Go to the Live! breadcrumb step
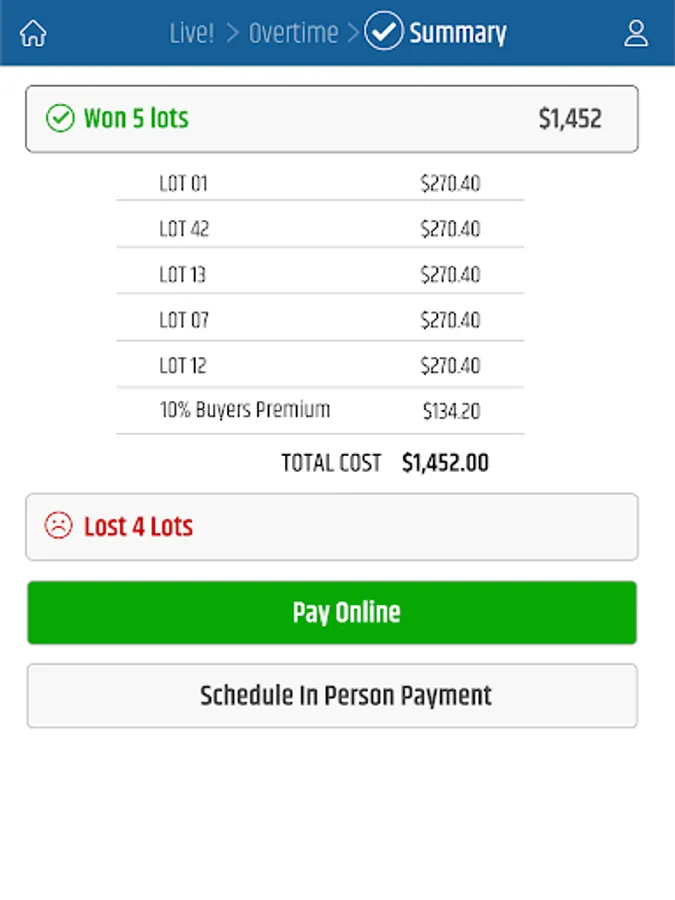Image resolution: width=675 pixels, height=900 pixels. point(192,33)
